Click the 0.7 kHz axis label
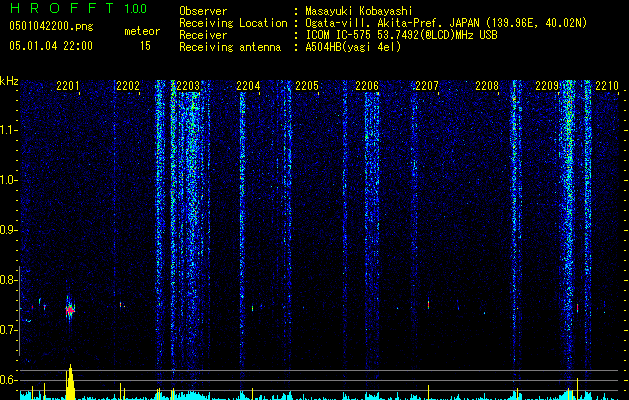 tap(8, 330)
